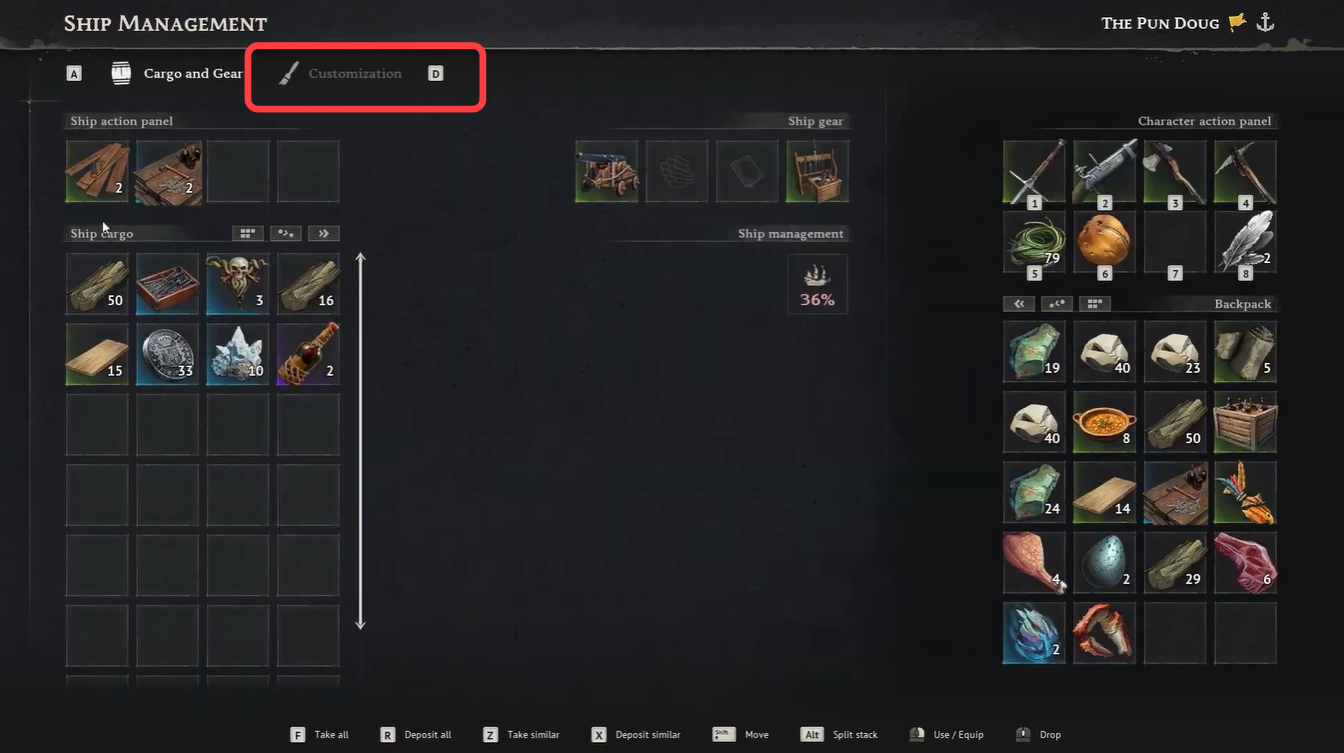1344x753 pixels.
Task: Collapse backpack with double-arrow button
Action: [x=1018, y=303]
